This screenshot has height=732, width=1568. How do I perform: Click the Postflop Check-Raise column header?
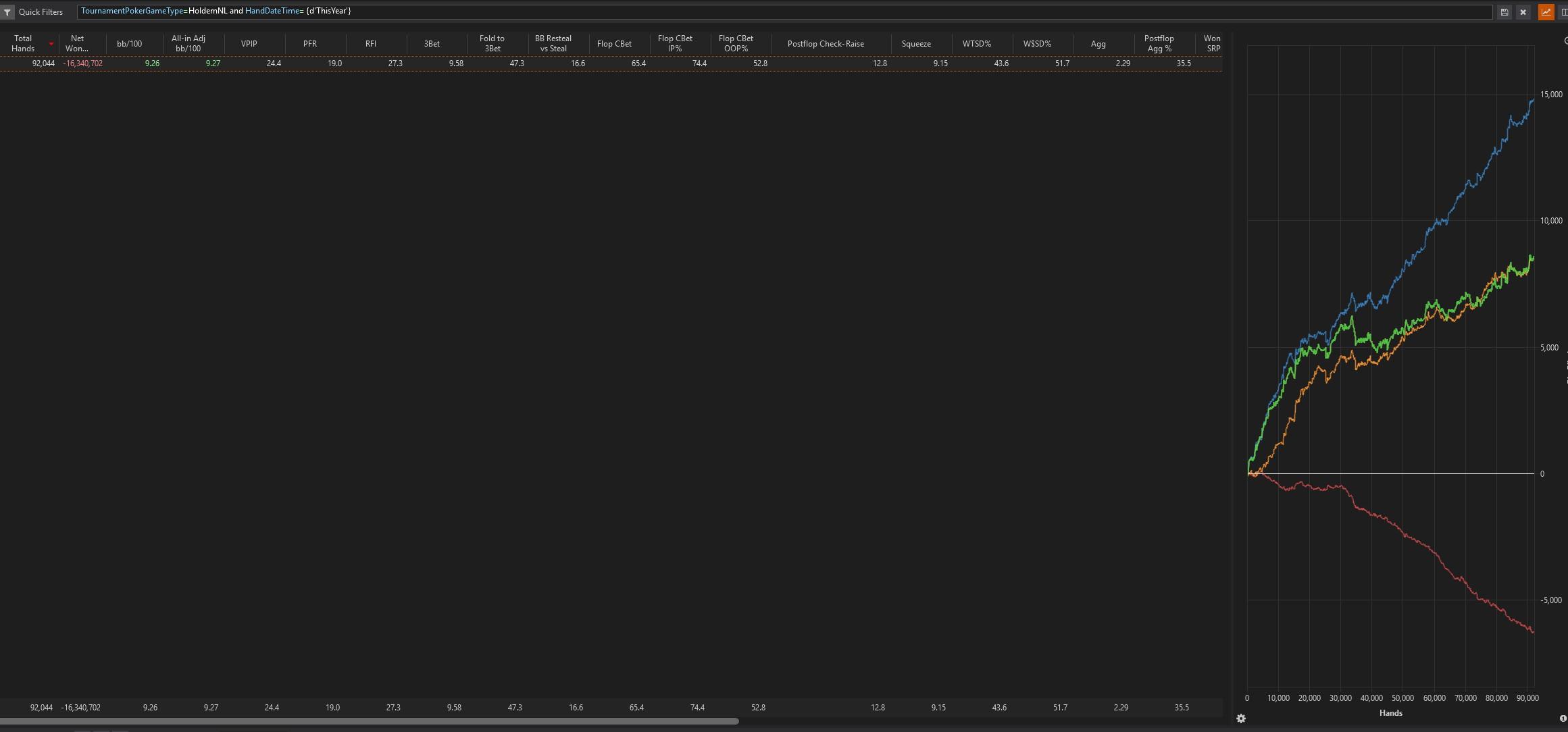pos(825,43)
